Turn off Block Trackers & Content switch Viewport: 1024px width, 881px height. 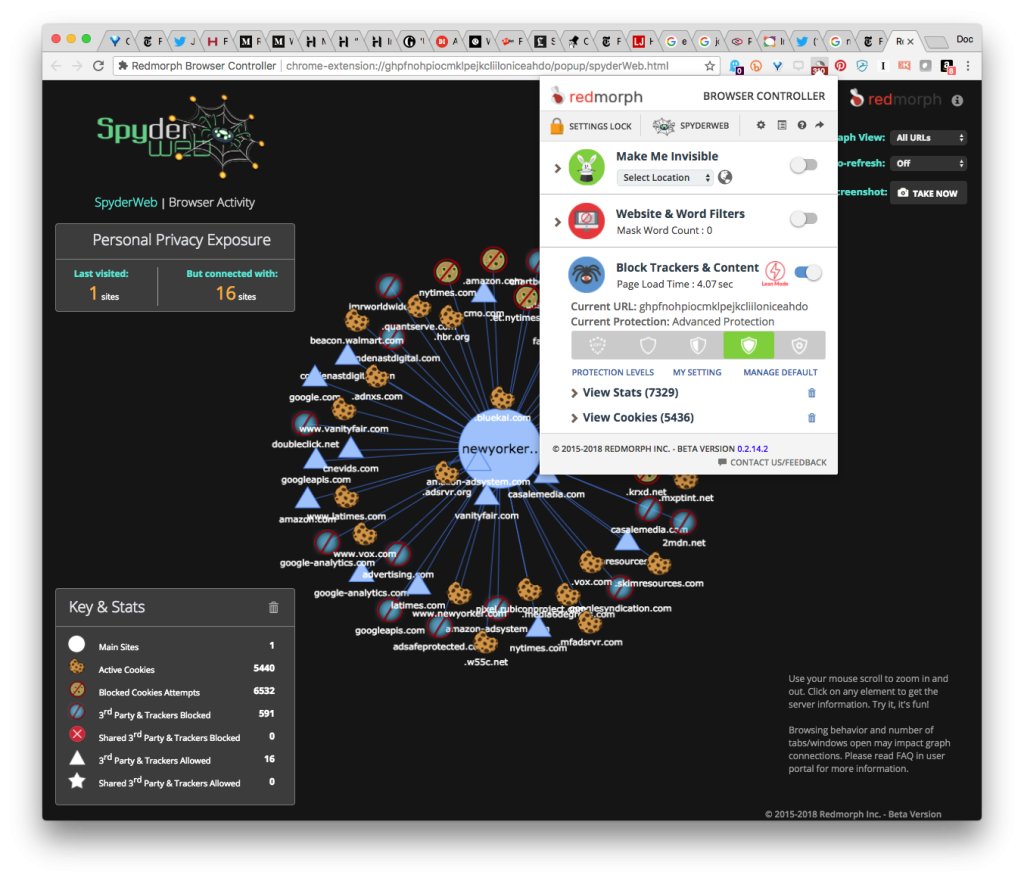tap(808, 272)
